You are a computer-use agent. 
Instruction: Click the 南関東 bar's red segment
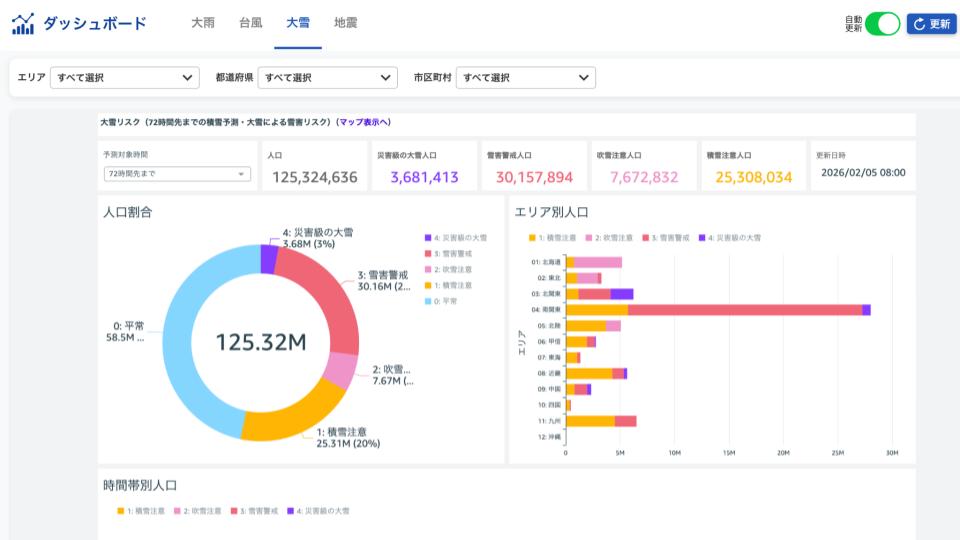tap(744, 310)
